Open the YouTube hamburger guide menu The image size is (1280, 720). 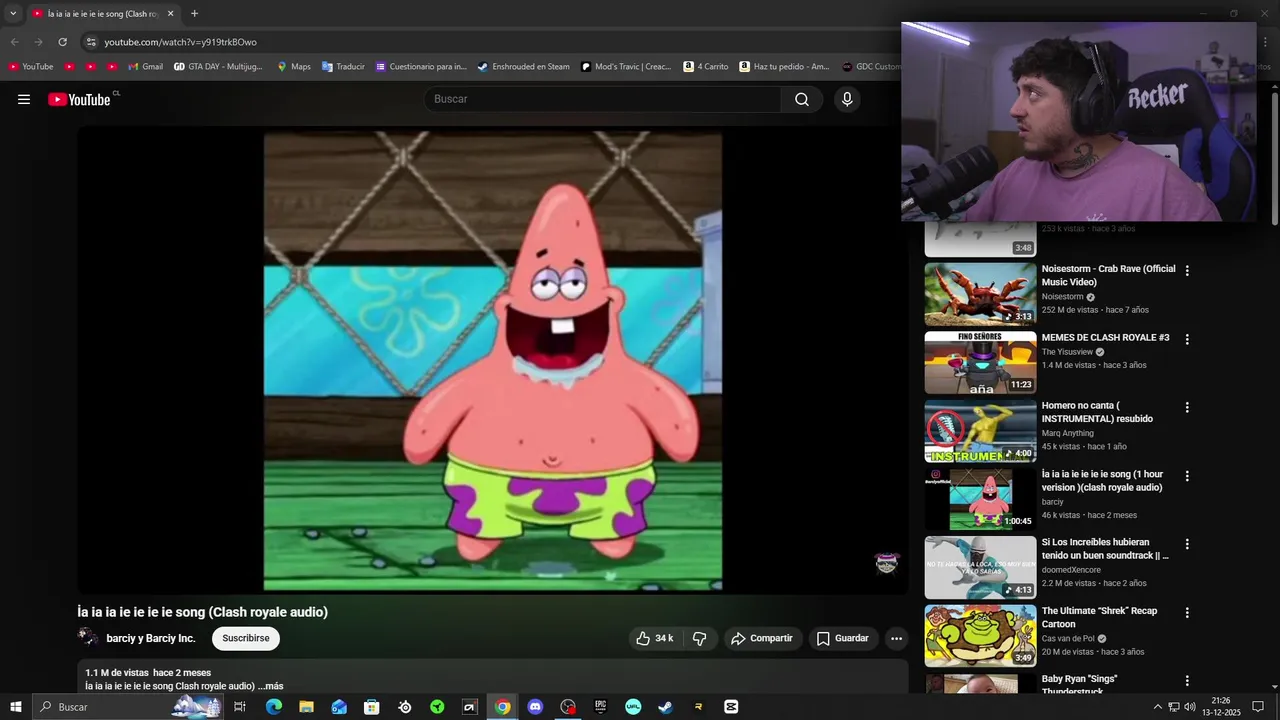coord(24,99)
